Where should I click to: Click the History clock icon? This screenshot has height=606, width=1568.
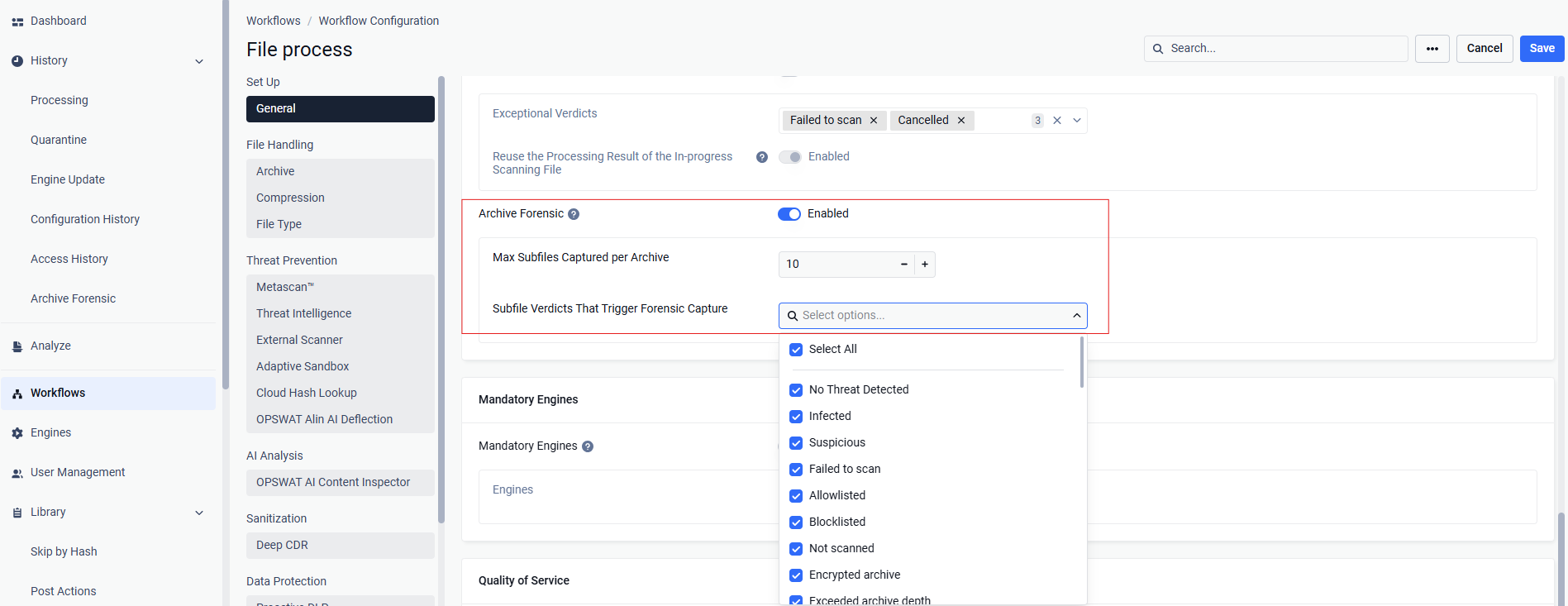pos(17,61)
